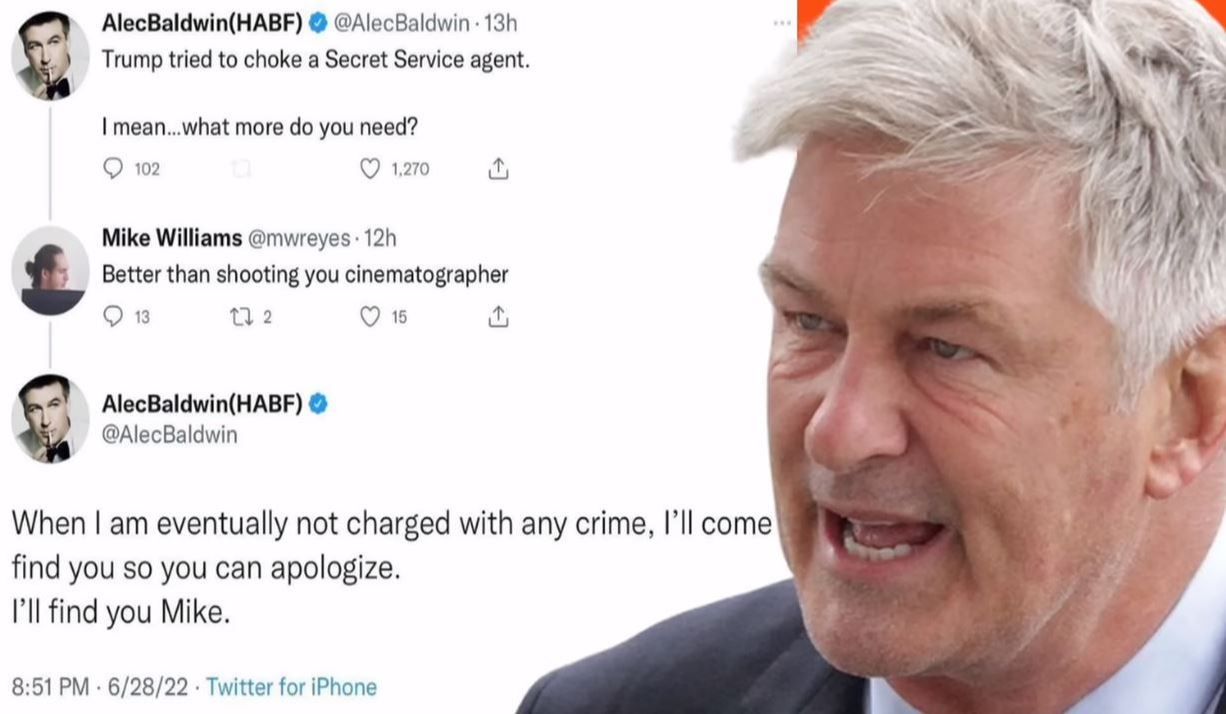Viewport: 1226px width, 714px height.
Task: Open Mike Williams' profile picture
Action: [50, 271]
